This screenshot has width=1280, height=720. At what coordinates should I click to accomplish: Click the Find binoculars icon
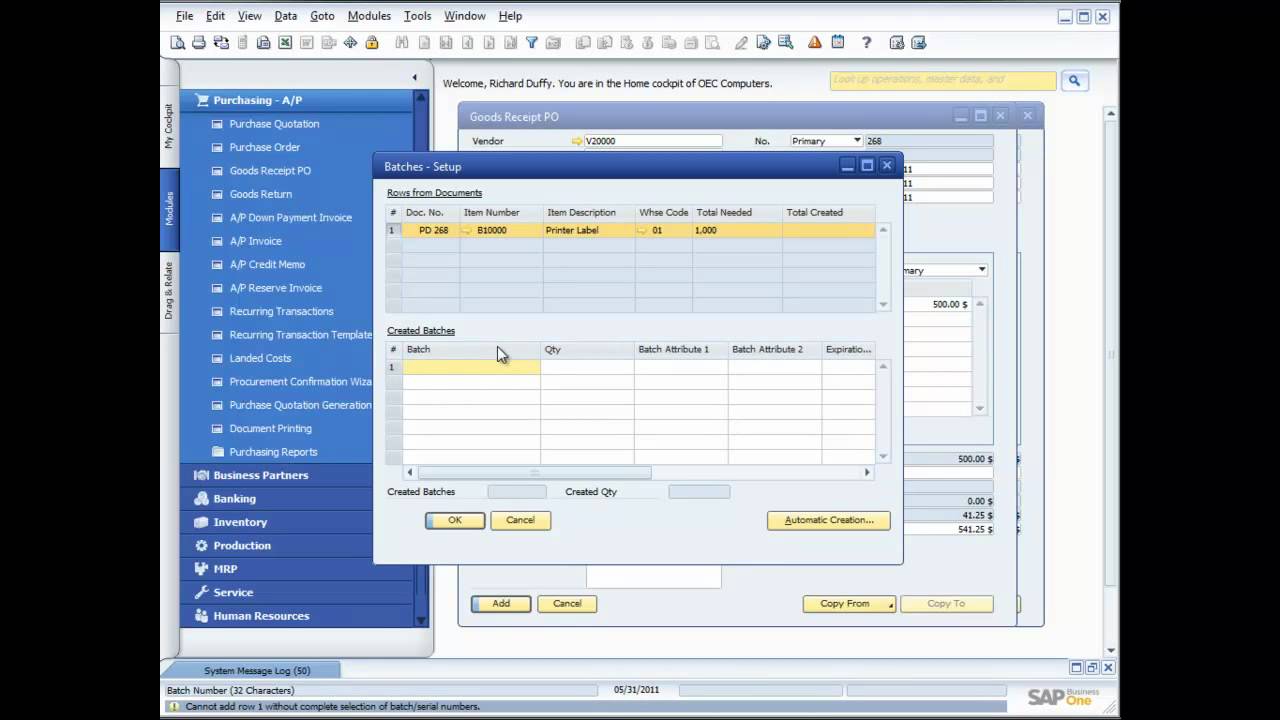pos(402,42)
